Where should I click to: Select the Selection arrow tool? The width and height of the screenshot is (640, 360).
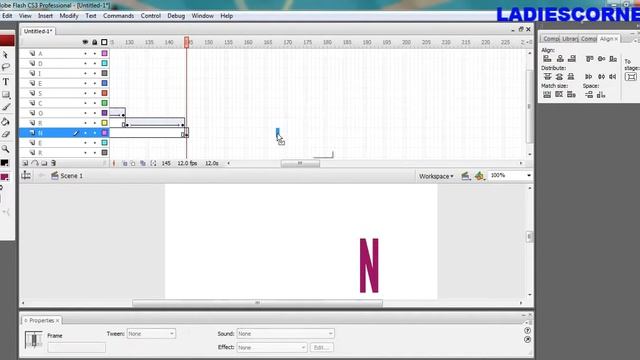[x=5, y=54]
